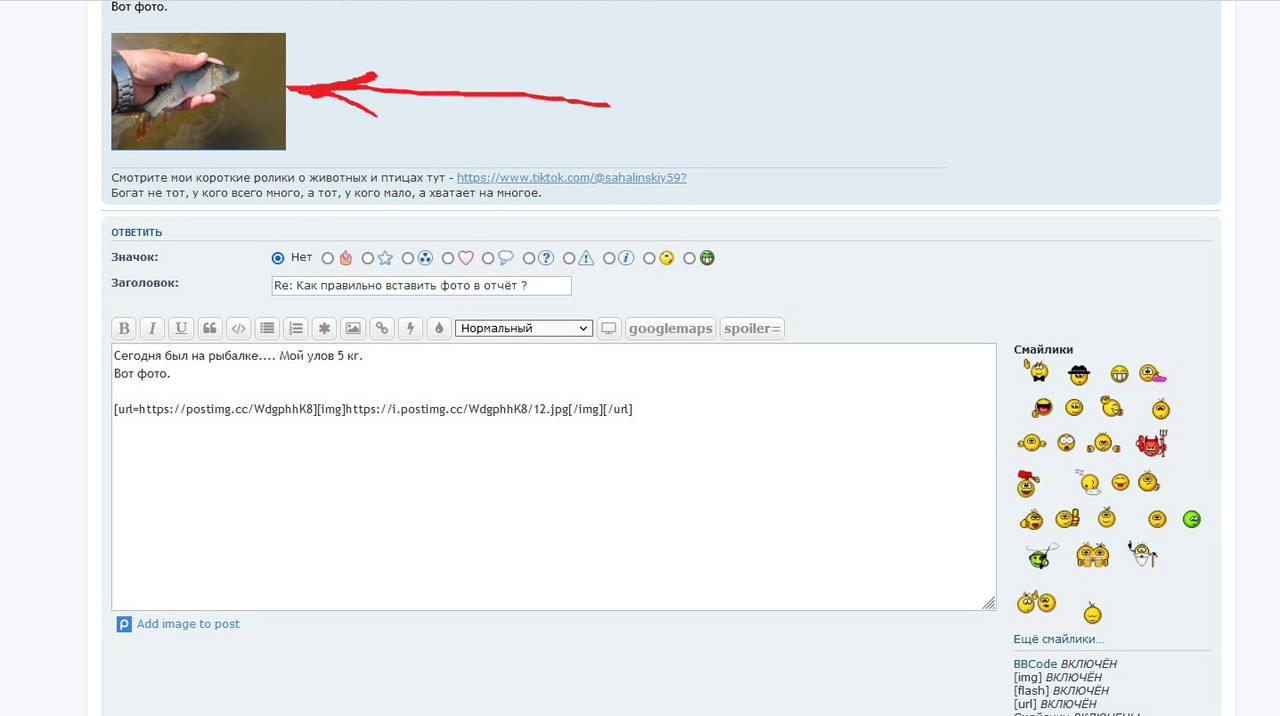Underline text using the U button

tap(181, 328)
